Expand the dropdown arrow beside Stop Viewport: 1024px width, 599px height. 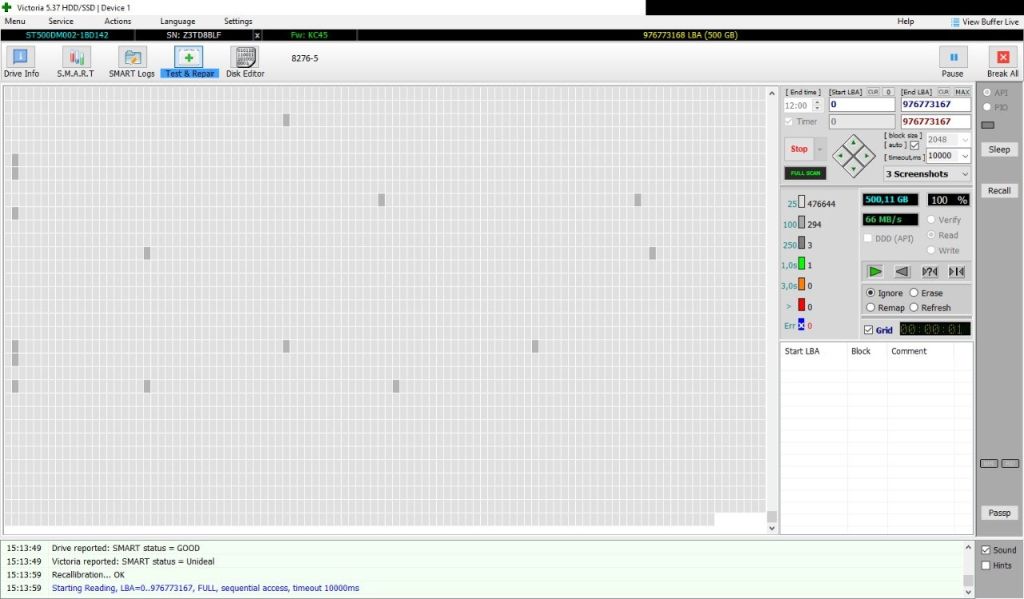(x=820, y=149)
